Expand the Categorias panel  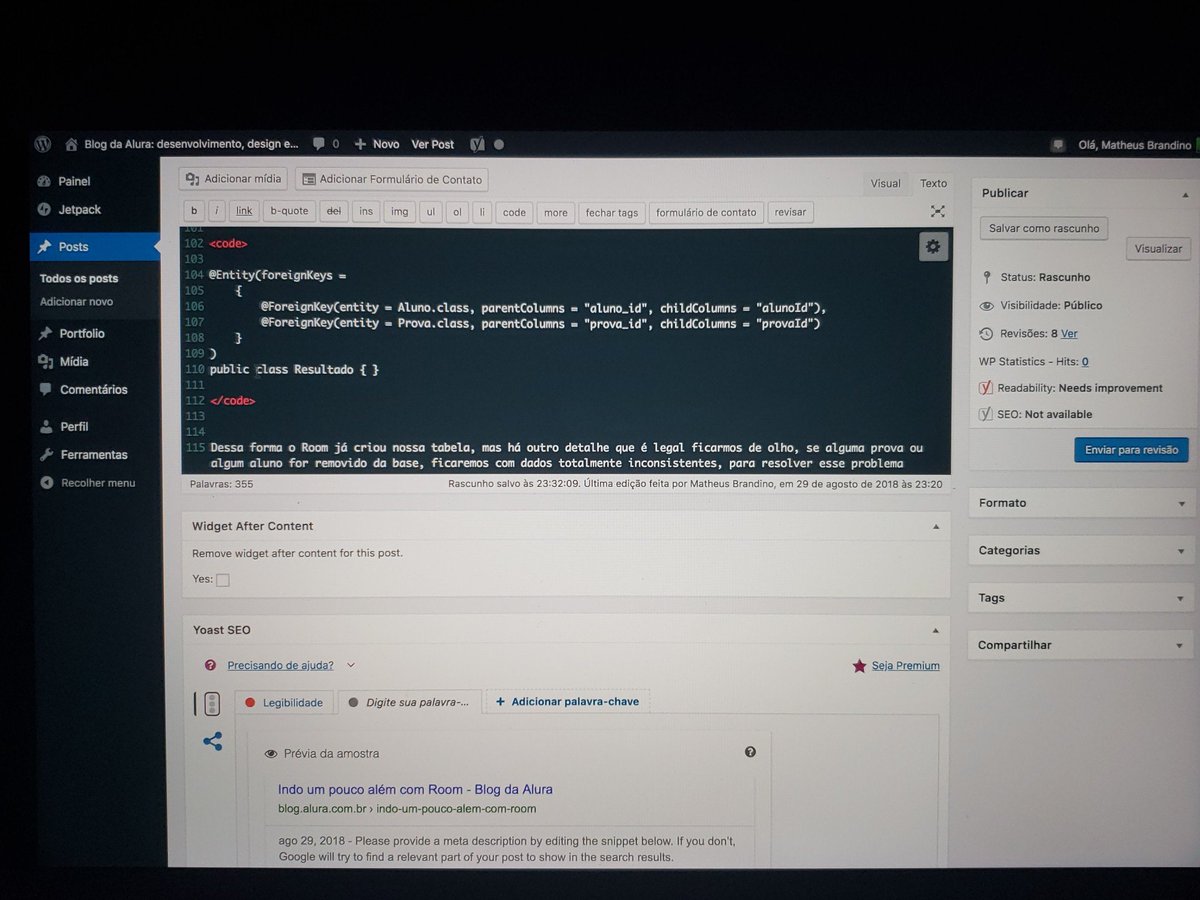[1181, 551]
